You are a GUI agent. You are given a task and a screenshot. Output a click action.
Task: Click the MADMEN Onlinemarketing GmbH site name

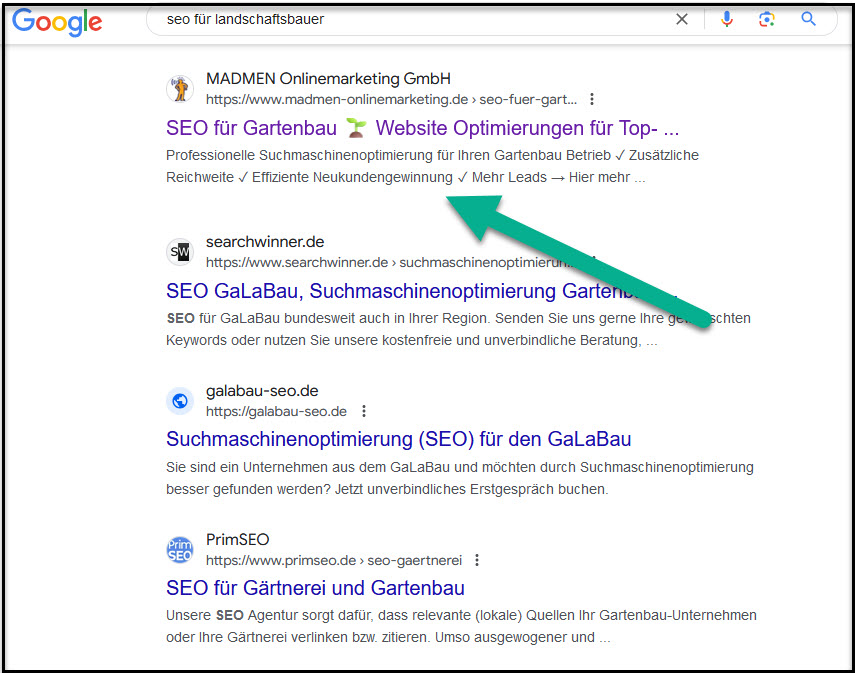(x=328, y=79)
